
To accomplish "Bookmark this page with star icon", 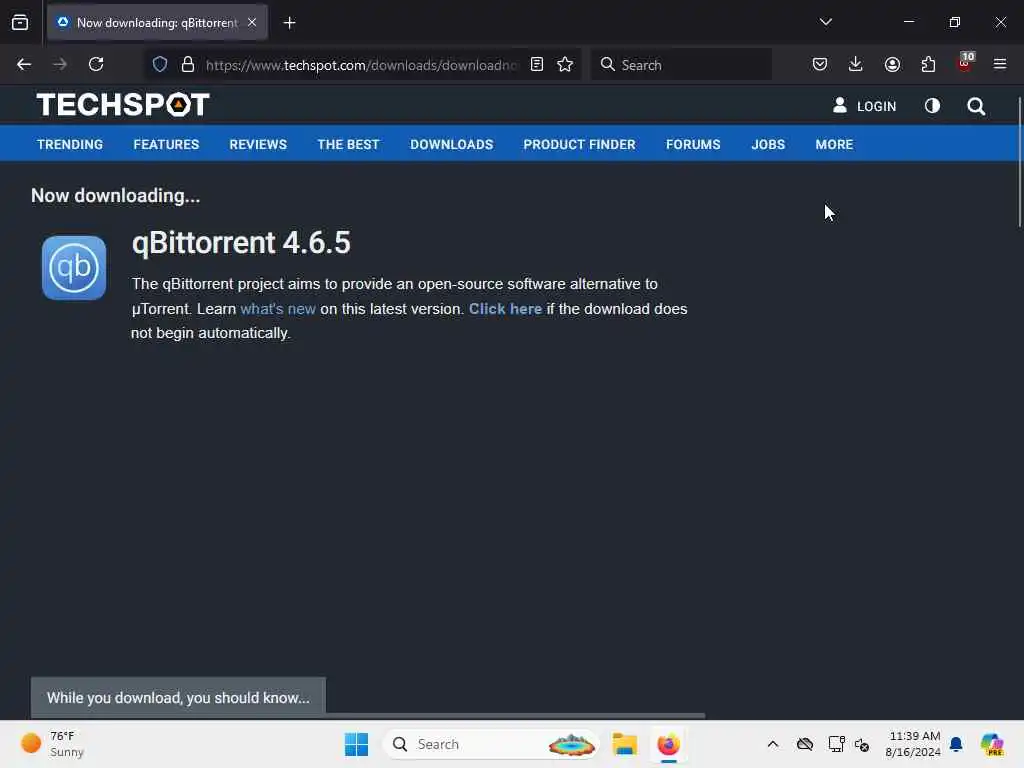I will (x=566, y=64).
